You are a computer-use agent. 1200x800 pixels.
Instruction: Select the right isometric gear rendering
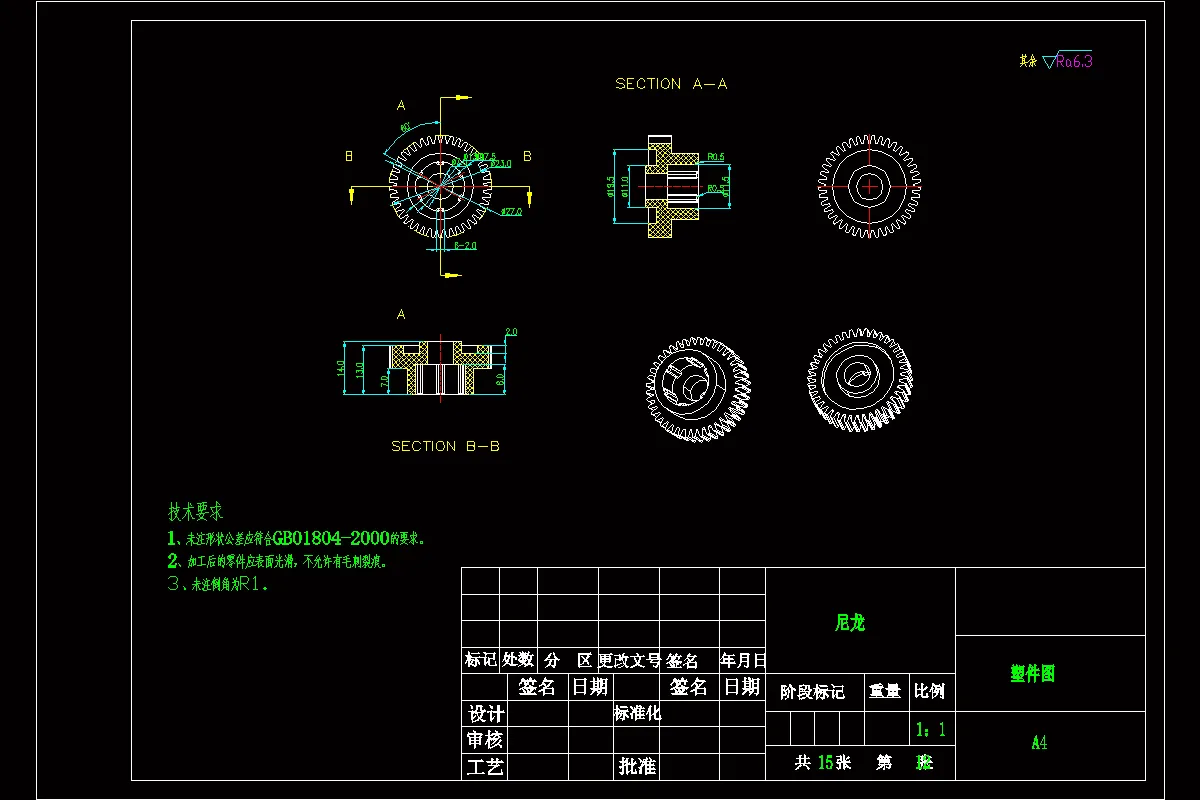pos(860,381)
